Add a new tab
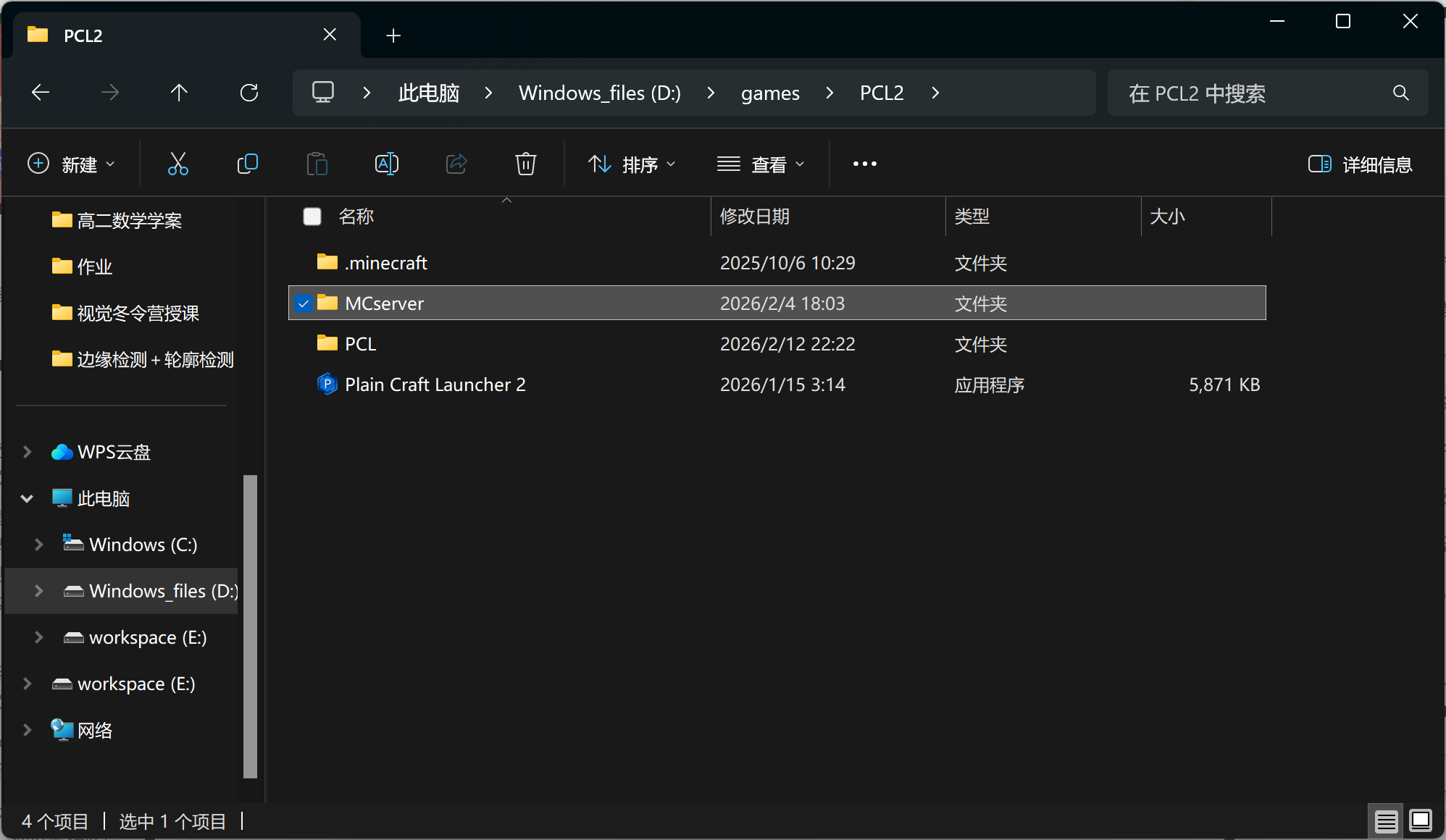This screenshot has width=1446, height=840. [393, 35]
